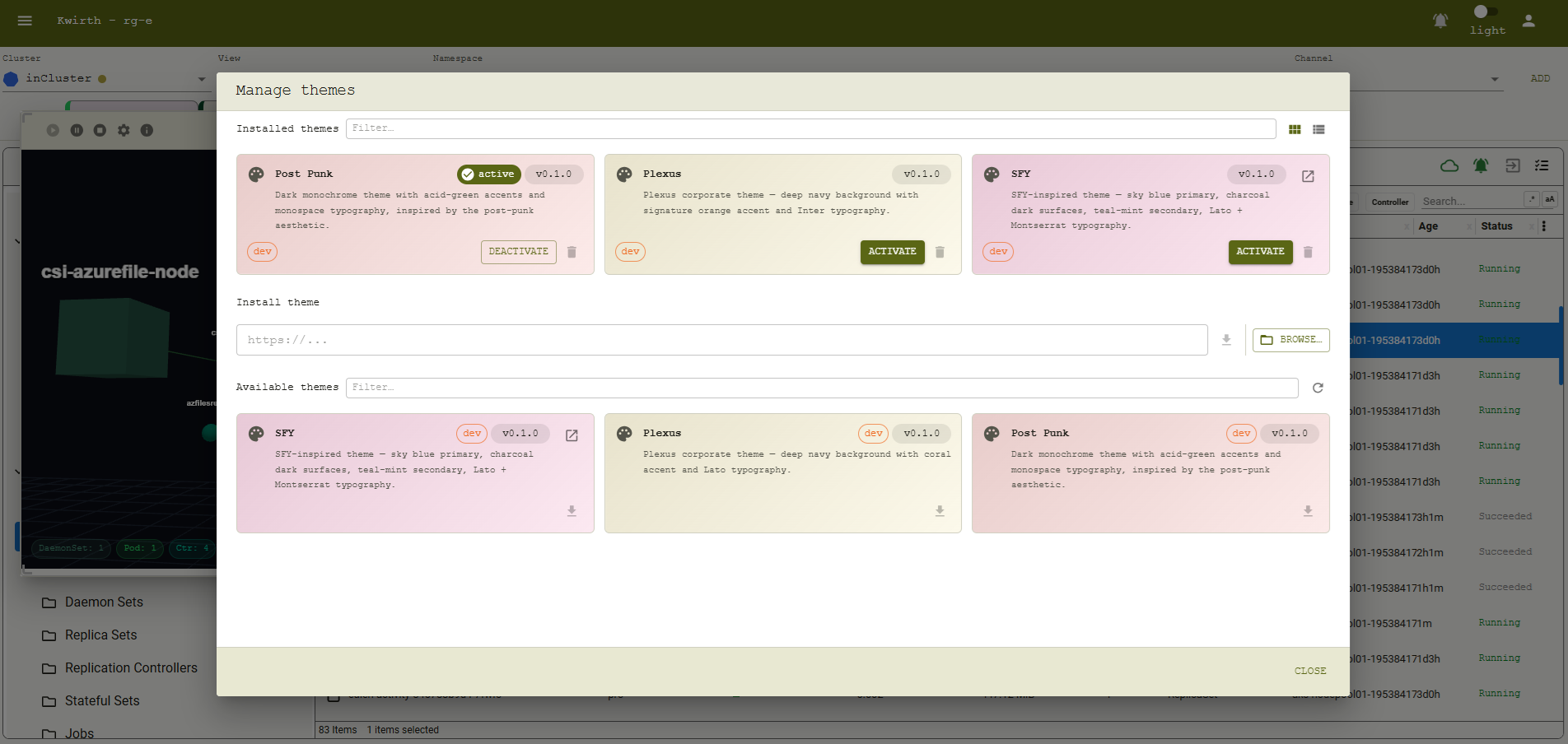1568x744 pixels.
Task: Activate the Plexus theme
Action: click(x=892, y=252)
